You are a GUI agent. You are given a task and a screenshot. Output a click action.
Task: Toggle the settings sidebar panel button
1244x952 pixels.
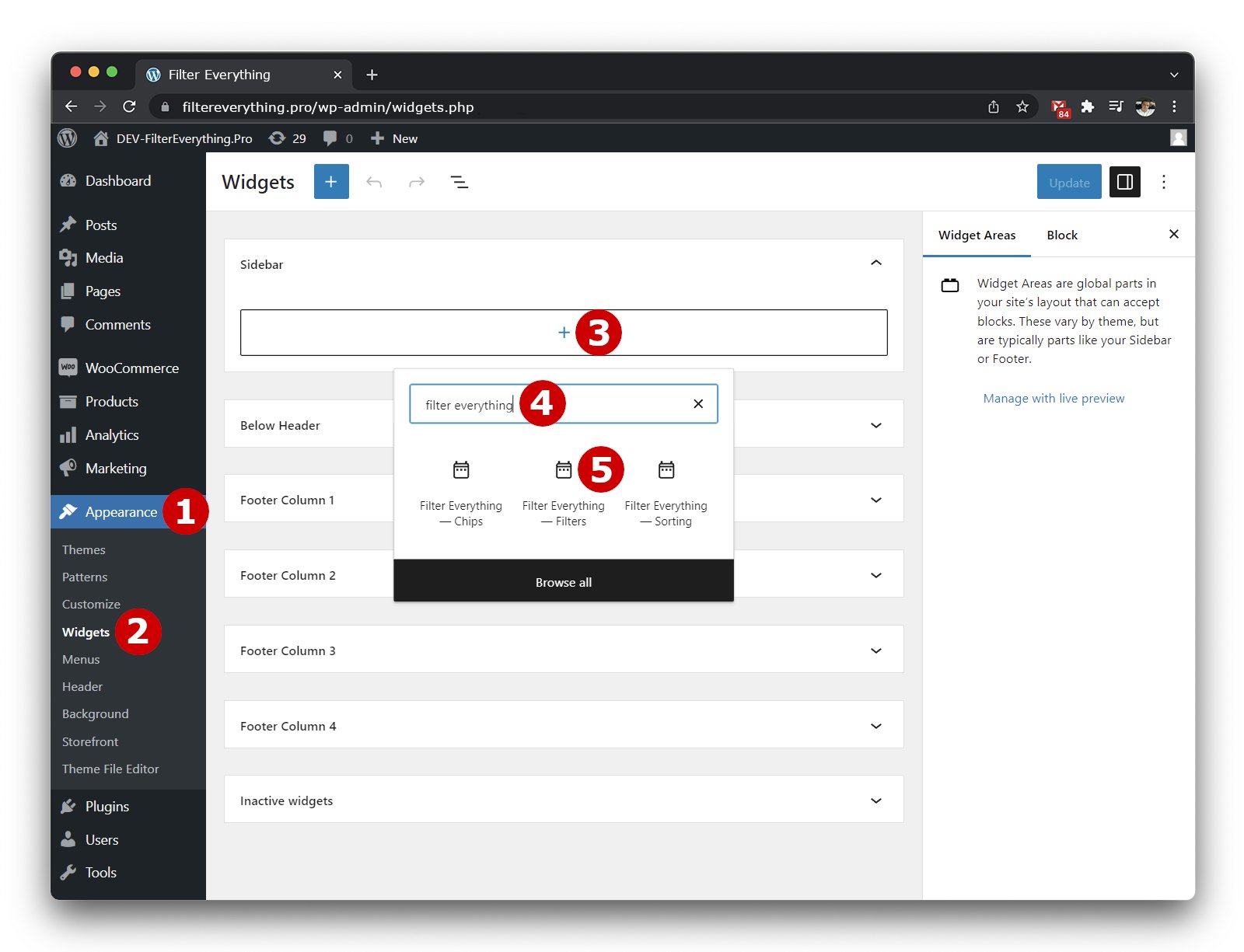pyautogui.click(x=1124, y=182)
